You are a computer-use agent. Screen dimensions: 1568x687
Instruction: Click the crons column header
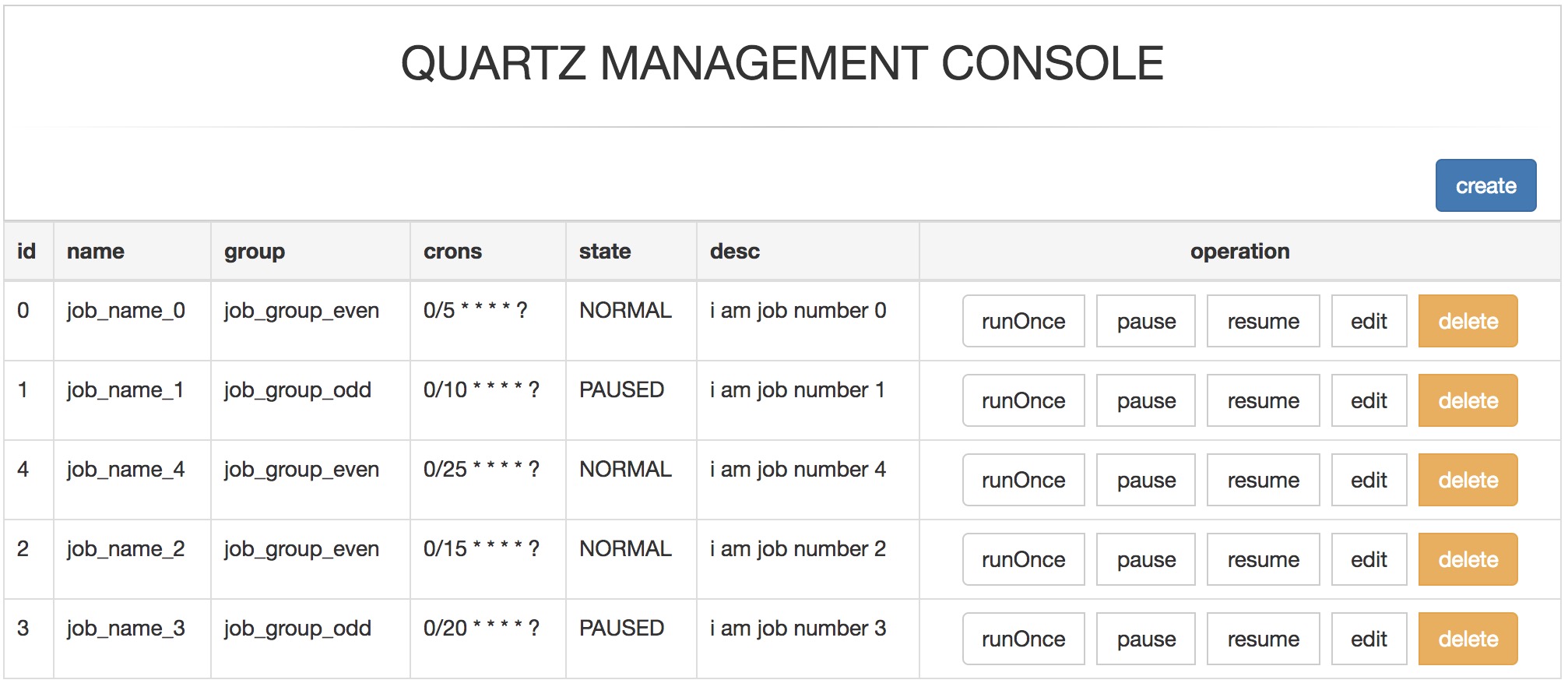[452, 251]
